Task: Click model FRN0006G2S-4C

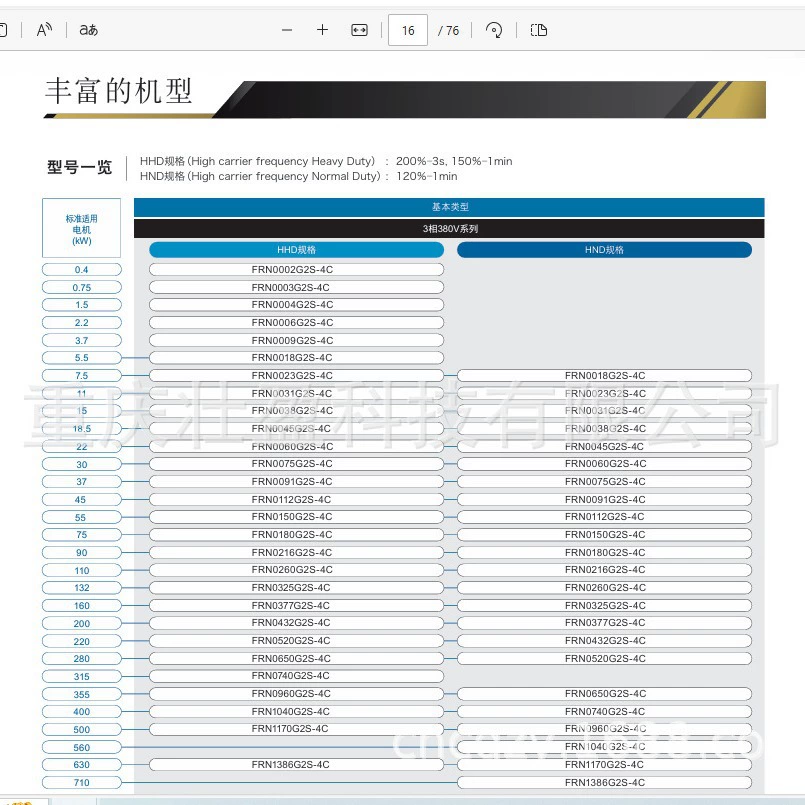Action: tap(296, 322)
